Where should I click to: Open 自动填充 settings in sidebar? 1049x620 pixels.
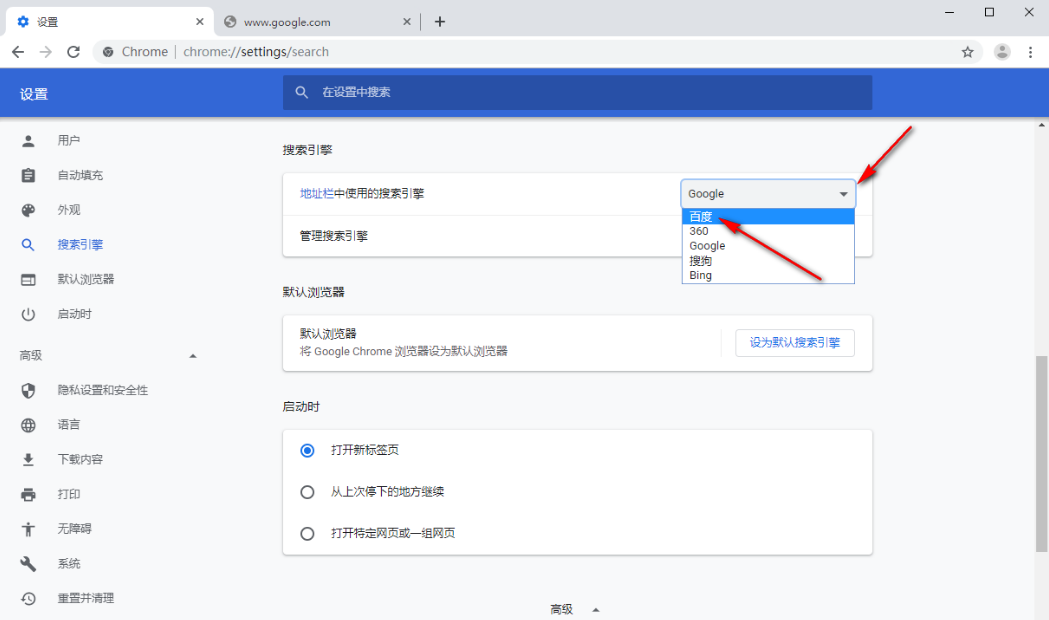click(80, 175)
